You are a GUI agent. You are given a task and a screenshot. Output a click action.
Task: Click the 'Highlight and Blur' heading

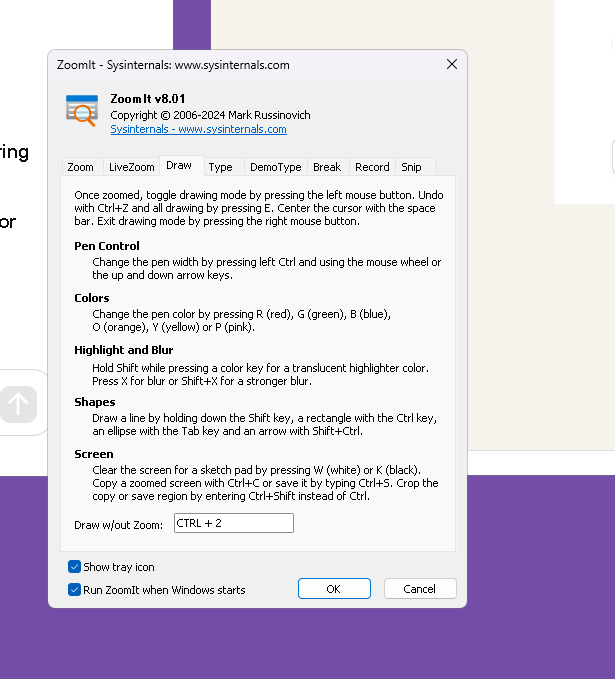coord(123,350)
